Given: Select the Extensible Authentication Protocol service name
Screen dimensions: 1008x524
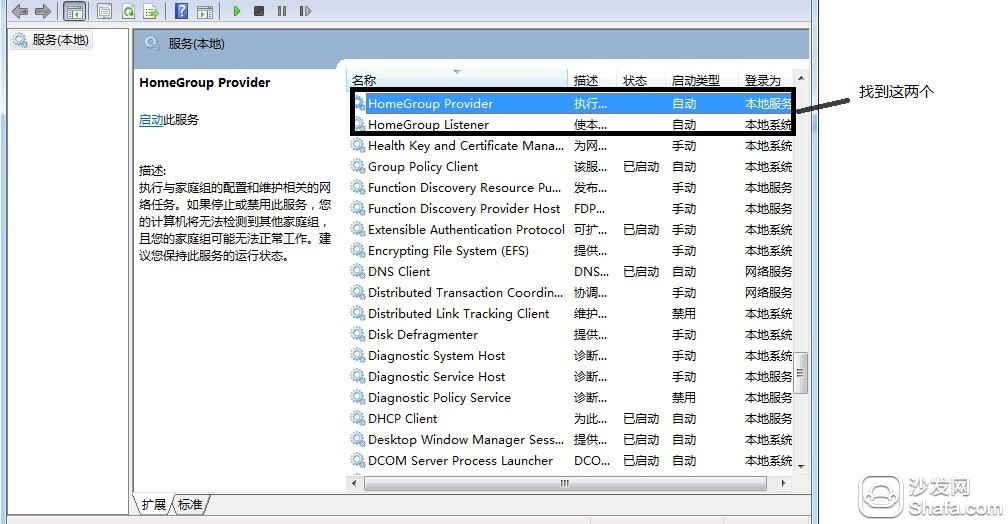Looking at the screenshot, I should (466, 230).
